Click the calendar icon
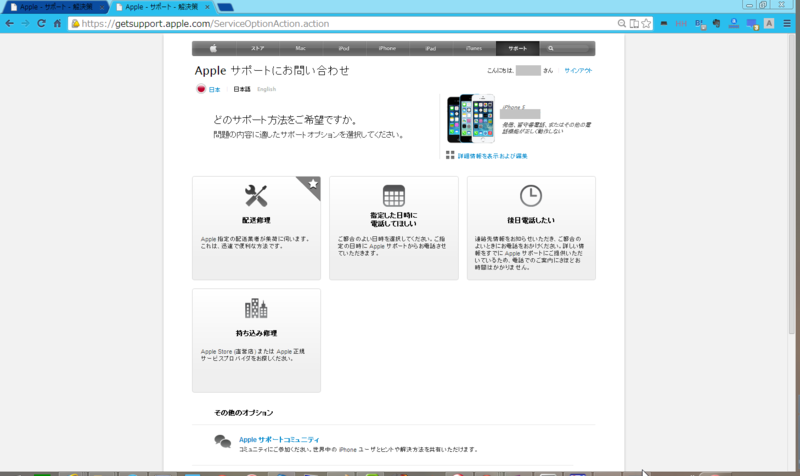Screen dimensions: 800x476 pos(394,195)
